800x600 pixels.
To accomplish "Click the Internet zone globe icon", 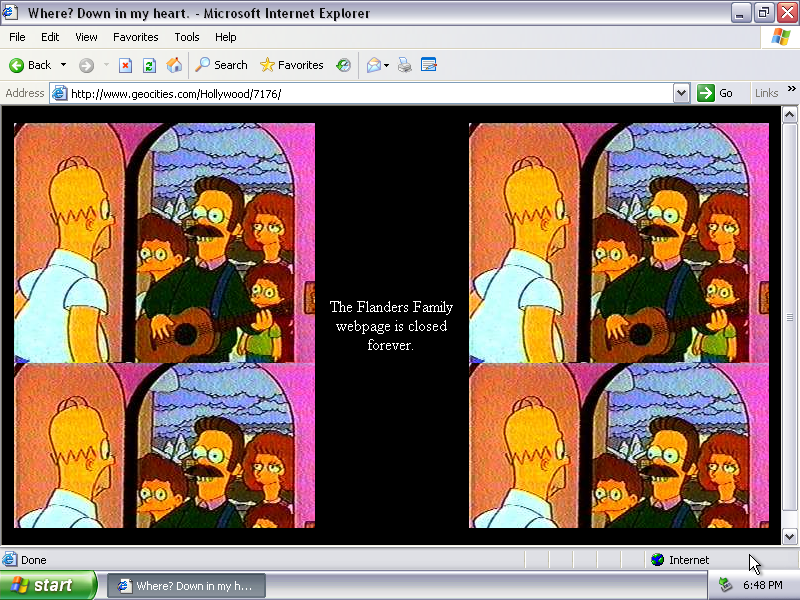I will [x=658, y=560].
